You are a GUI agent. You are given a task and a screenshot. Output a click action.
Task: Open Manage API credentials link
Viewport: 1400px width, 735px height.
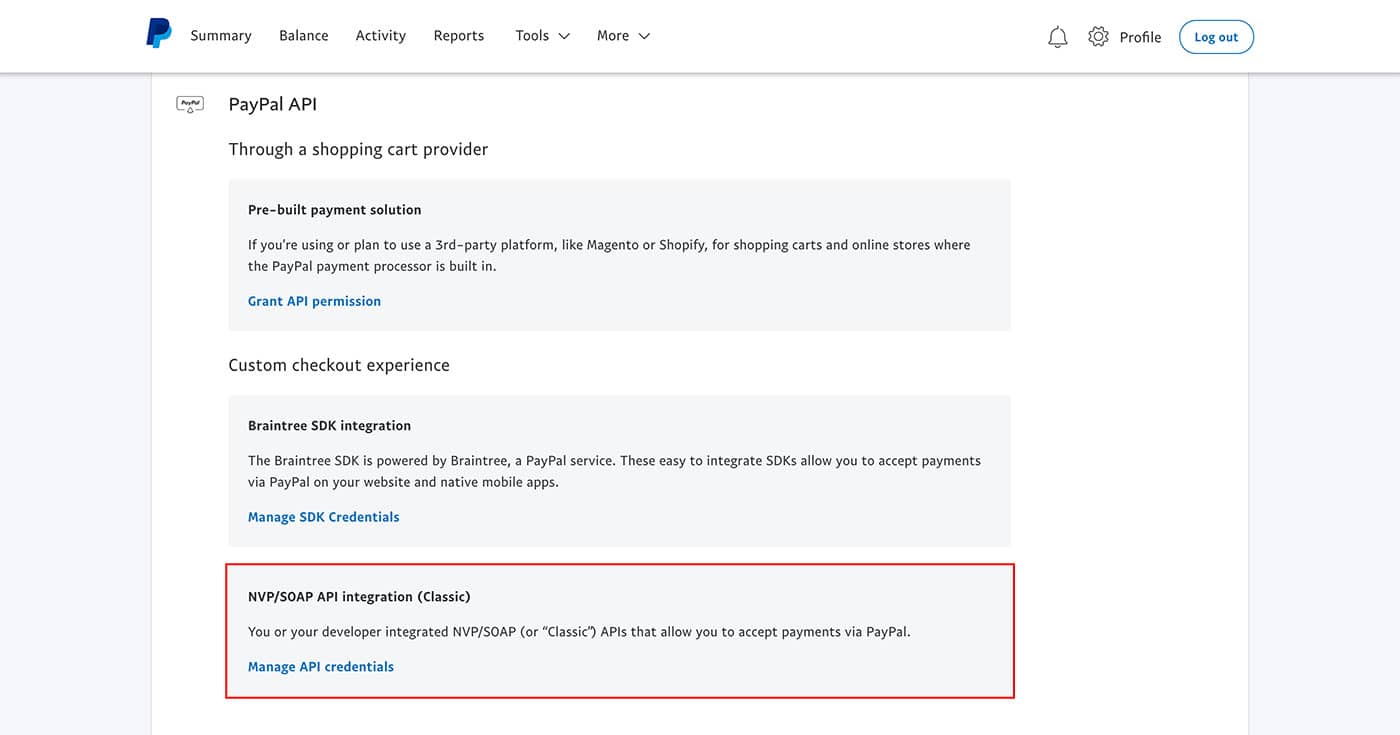coord(321,667)
